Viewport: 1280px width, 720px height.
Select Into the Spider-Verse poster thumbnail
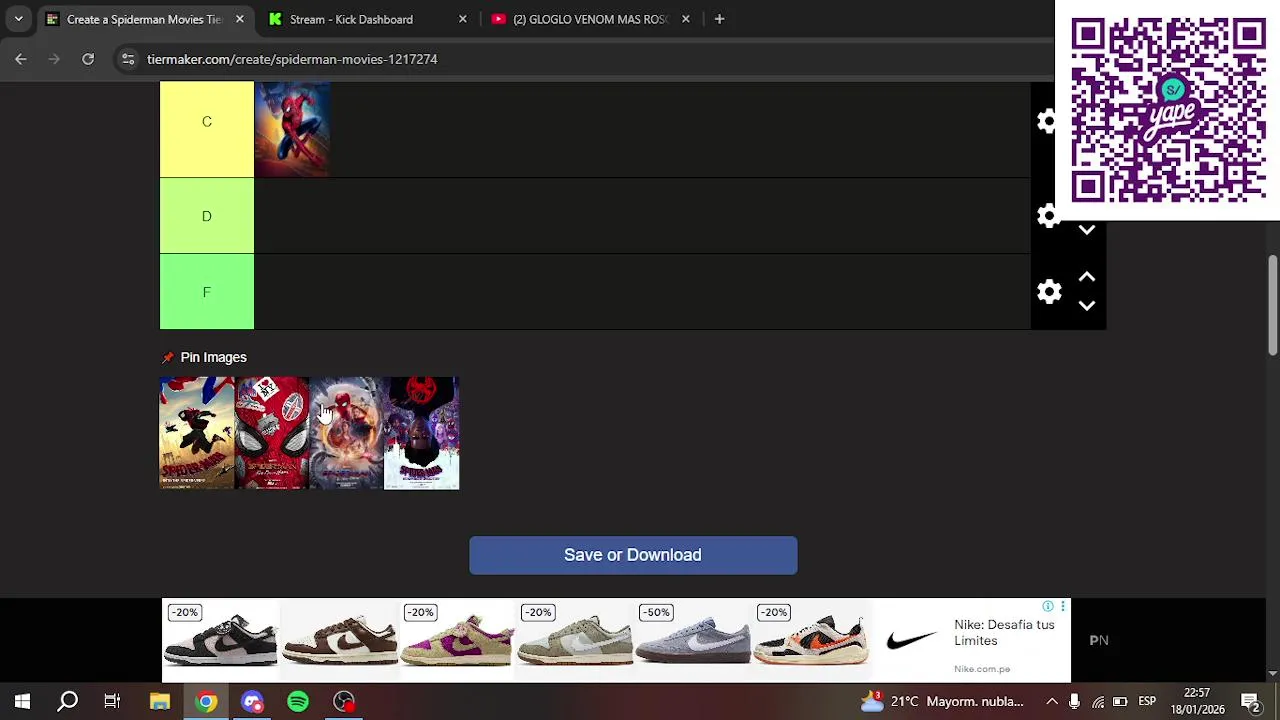click(197, 433)
